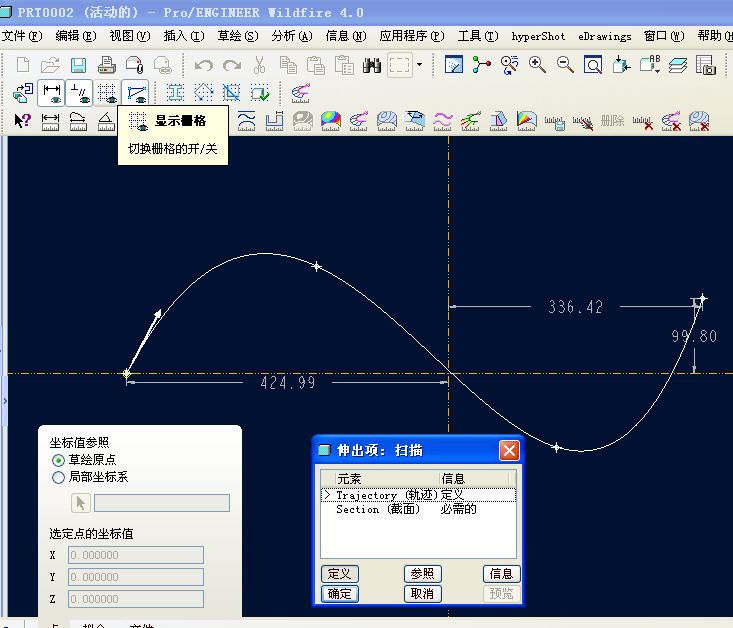Orient the sketch plane parallel to screen
The height and width of the screenshot is (628, 733).
click(x=23, y=93)
